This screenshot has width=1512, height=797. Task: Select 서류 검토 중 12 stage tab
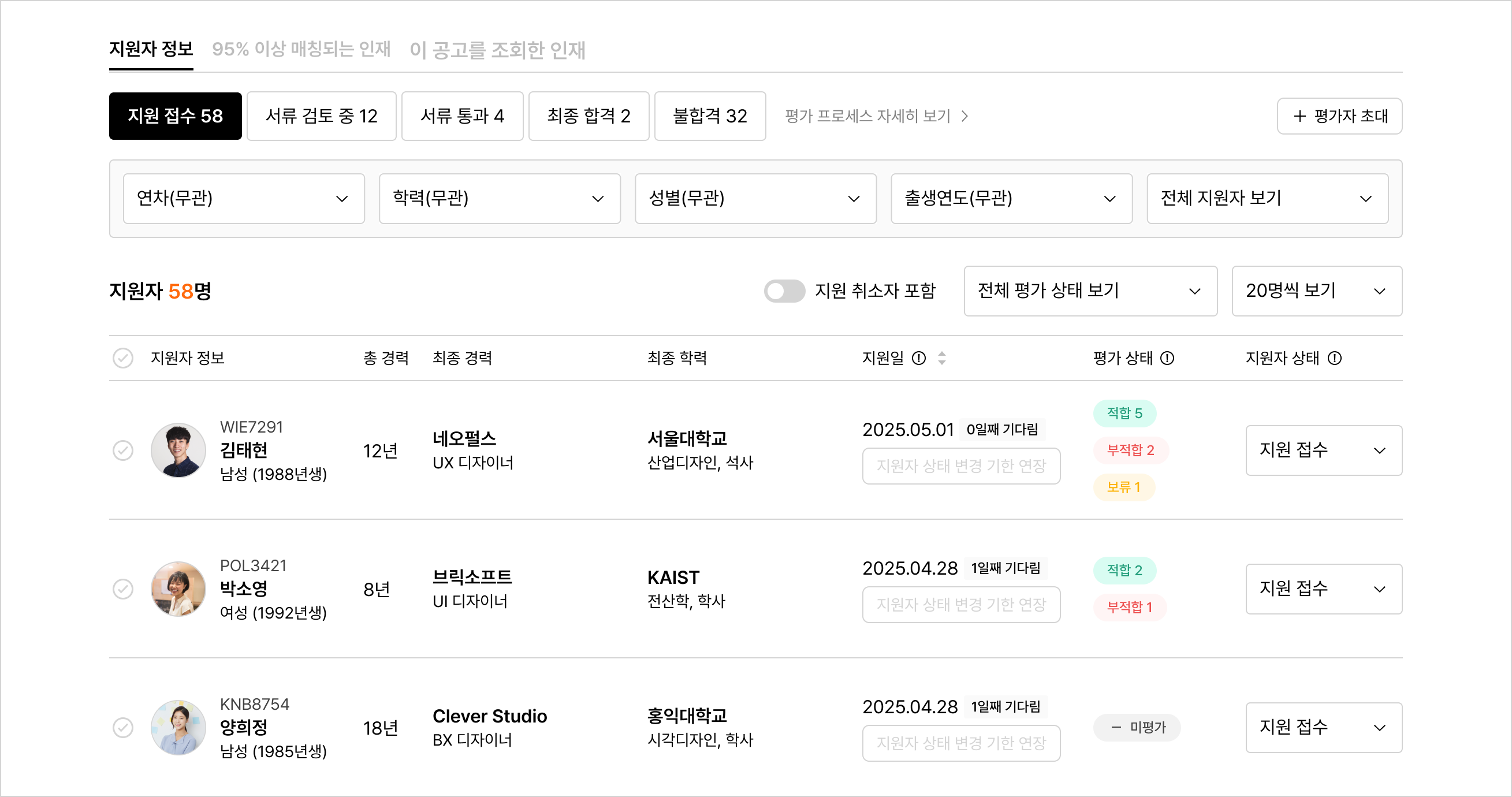[x=321, y=116]
